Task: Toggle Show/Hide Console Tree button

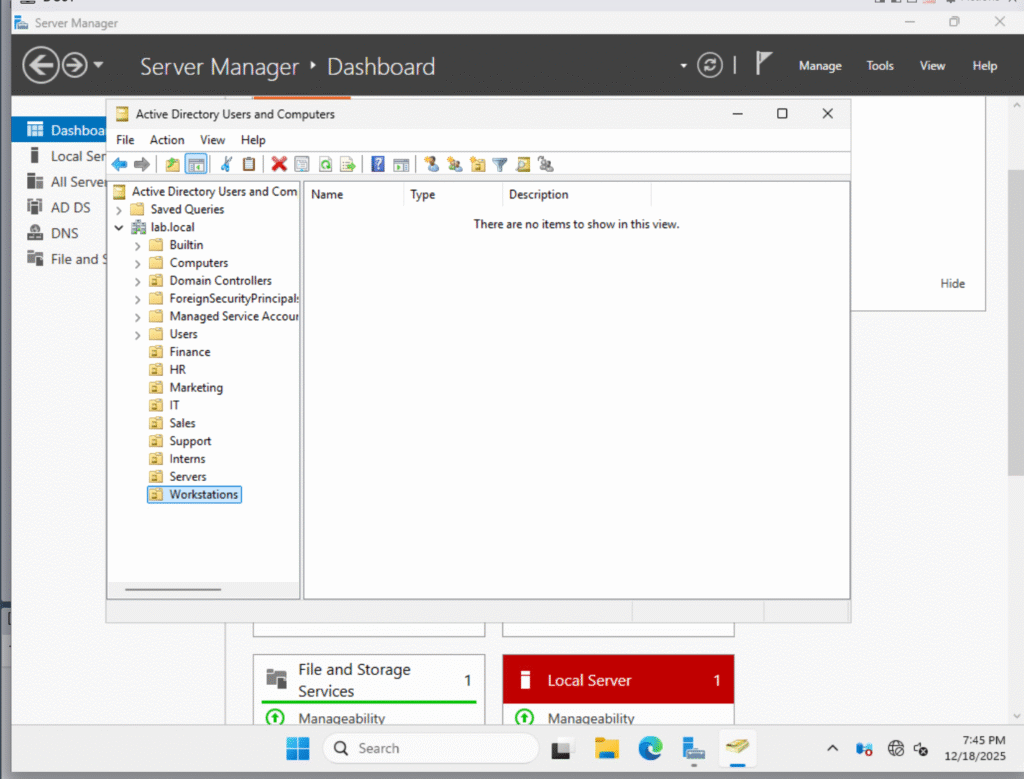Action: (x=196, y=165)
